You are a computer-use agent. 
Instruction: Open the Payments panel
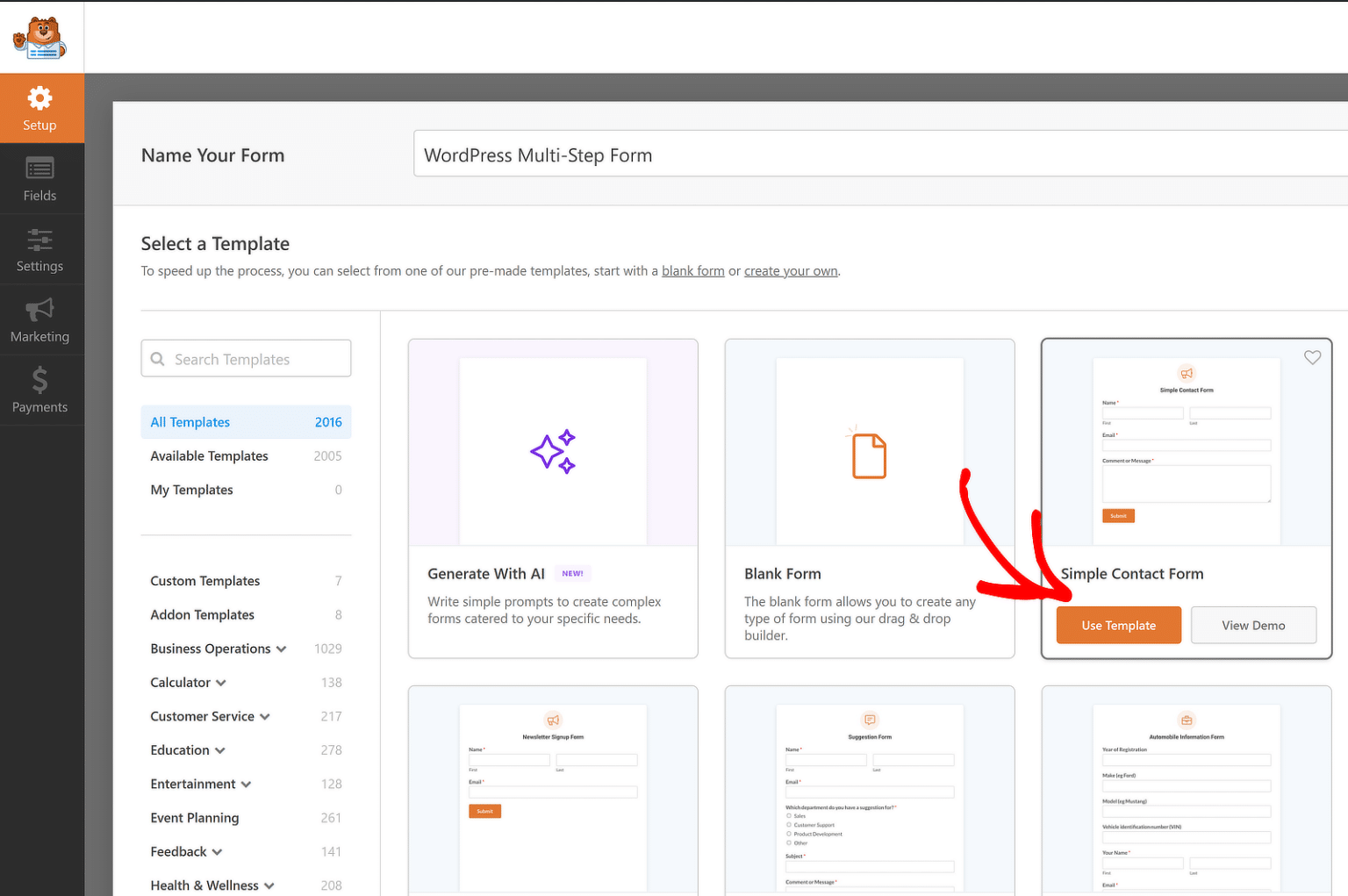coord(40,390)
